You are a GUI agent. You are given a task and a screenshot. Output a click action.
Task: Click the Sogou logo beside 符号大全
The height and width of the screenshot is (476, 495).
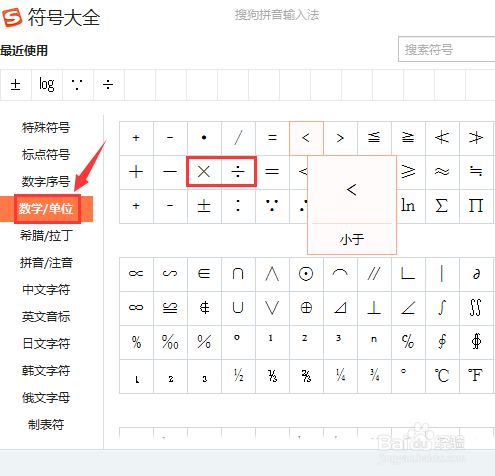click(12, 17)
